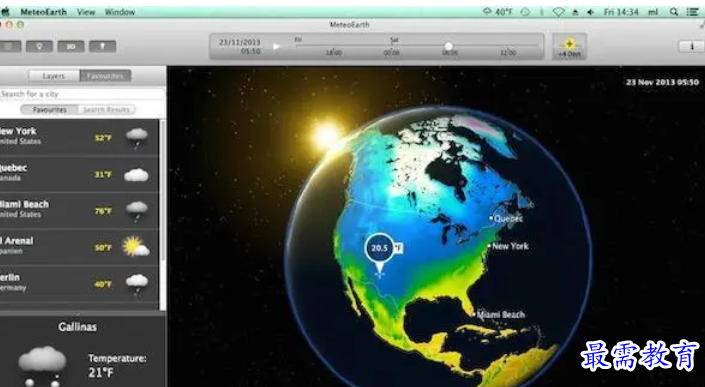Click the snow cloud icon for Gallinas
Image resolution: width=705 pixels, height=387 pixels.
pos(42,365)
